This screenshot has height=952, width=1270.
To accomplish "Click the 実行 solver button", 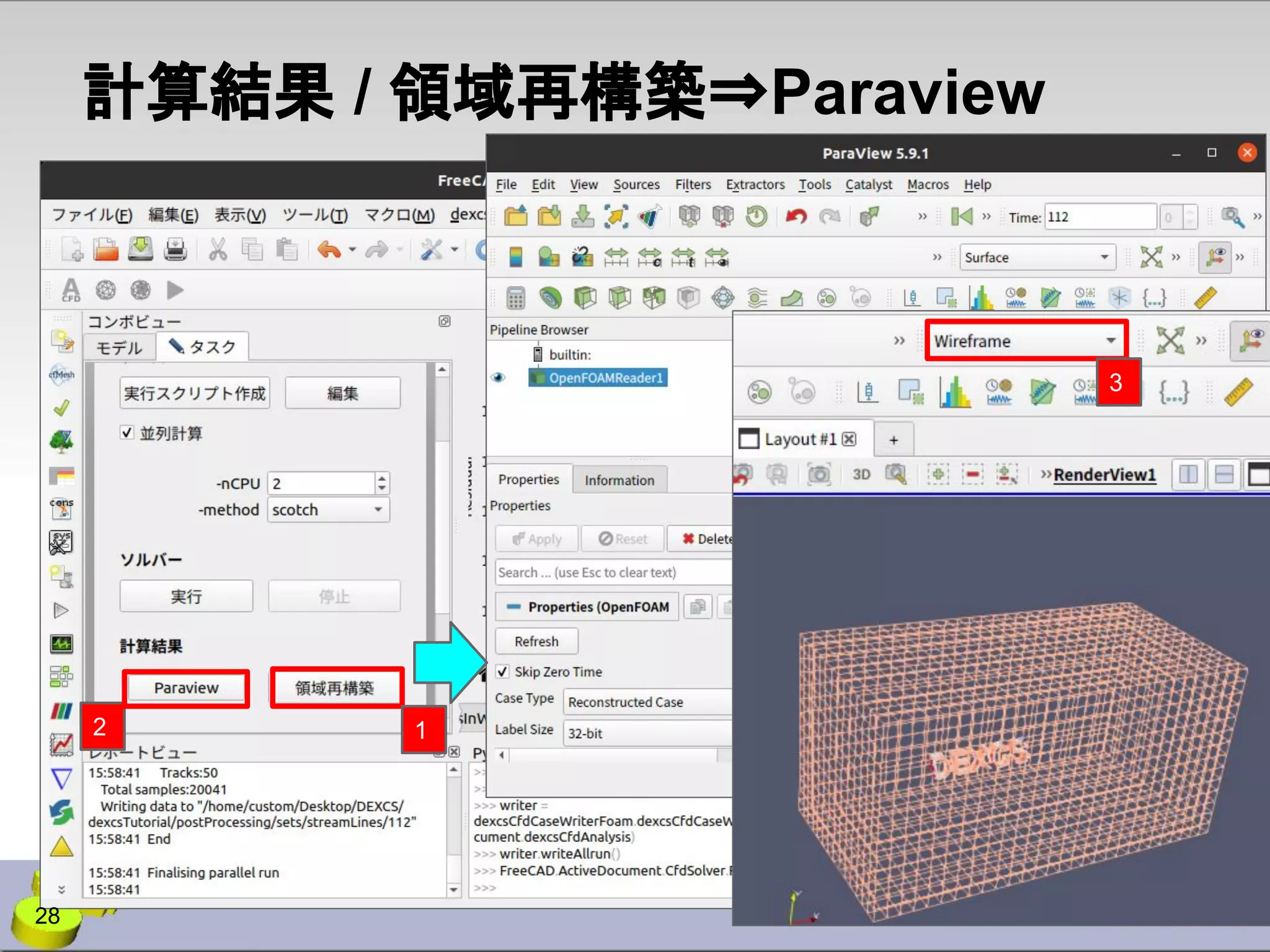I will click(187, 596).
